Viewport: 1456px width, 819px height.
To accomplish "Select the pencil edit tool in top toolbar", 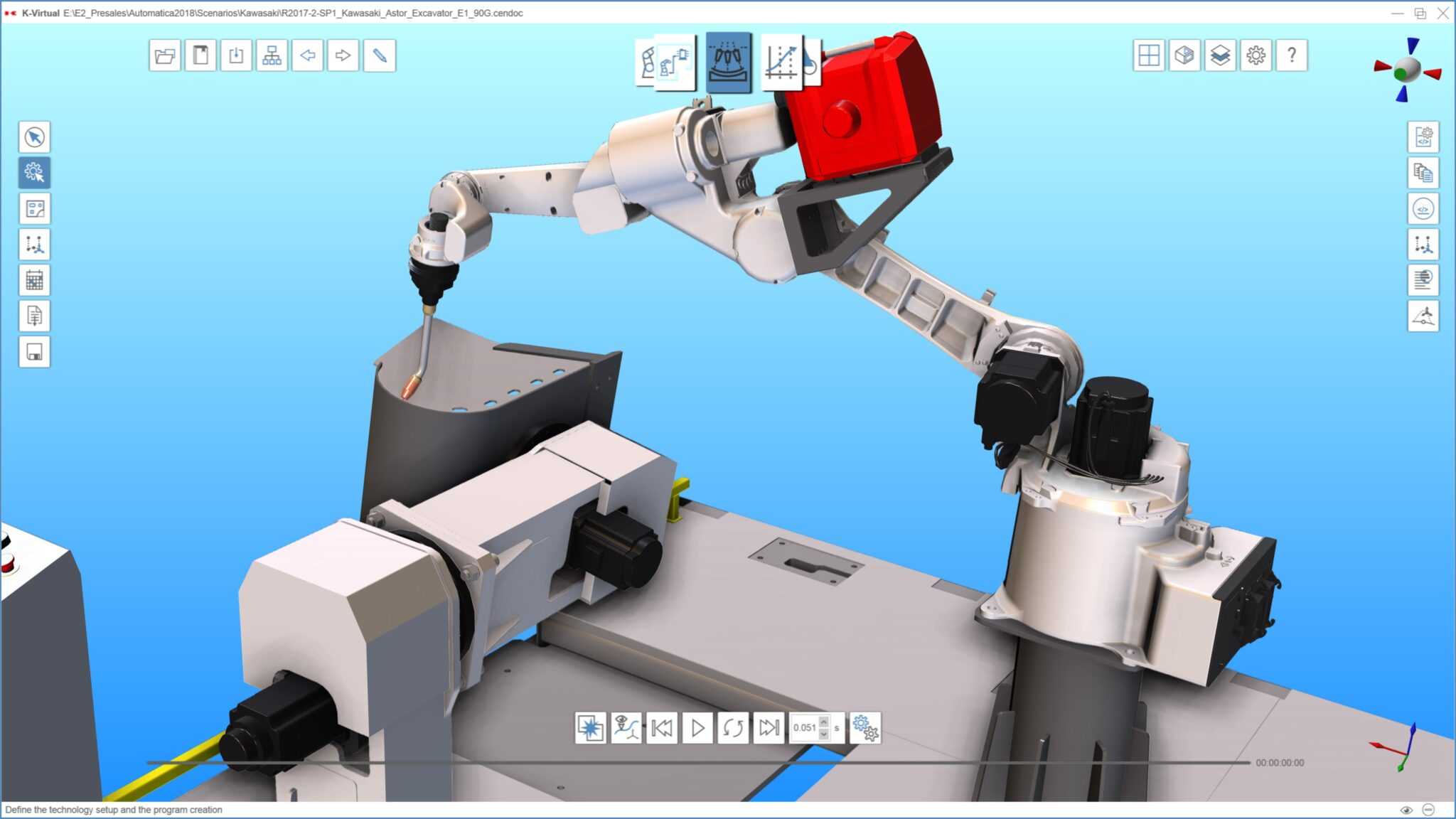I will pyautogui.click(x=379, y=55).
